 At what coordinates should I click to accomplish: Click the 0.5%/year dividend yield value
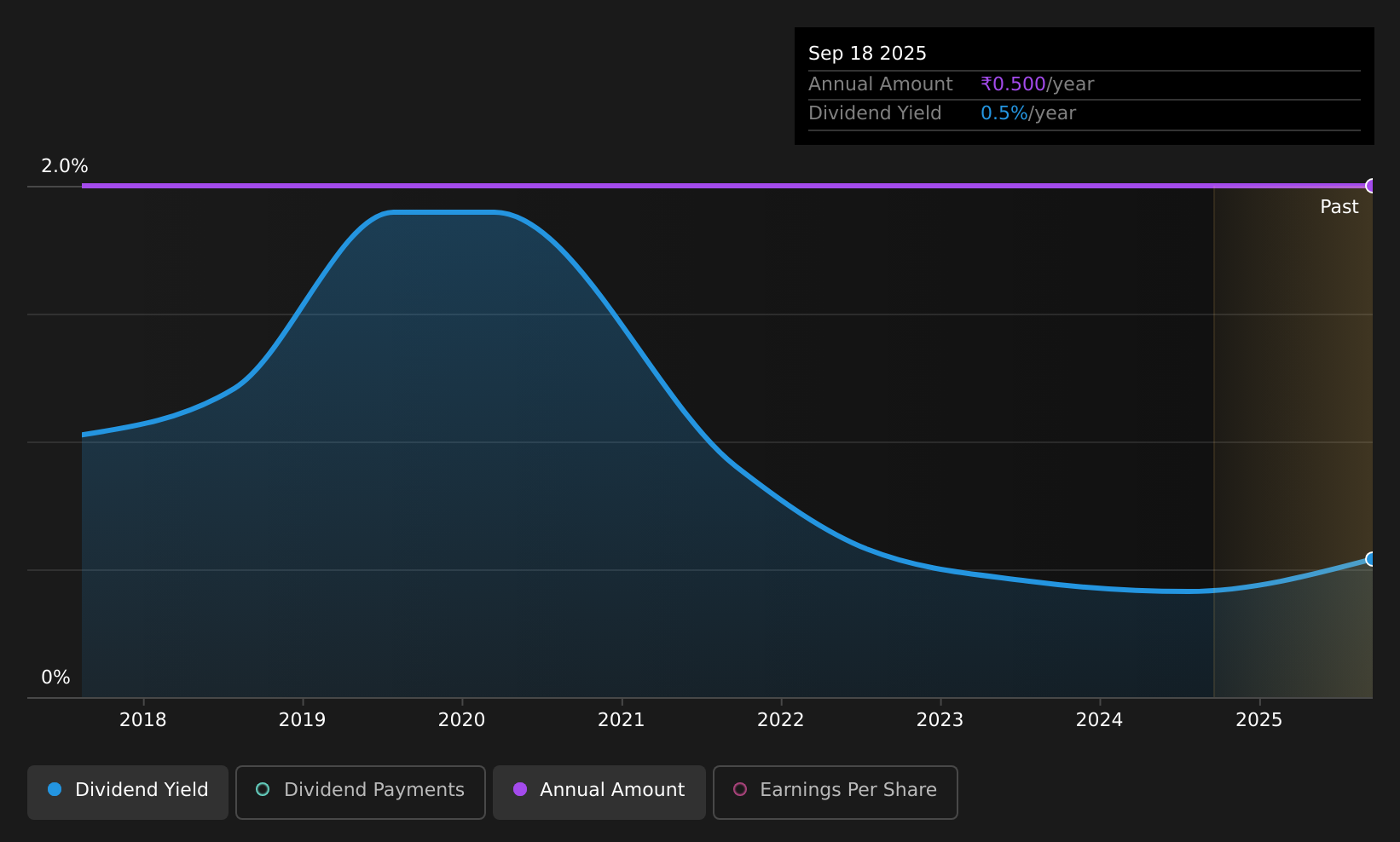pos(1028,113)
